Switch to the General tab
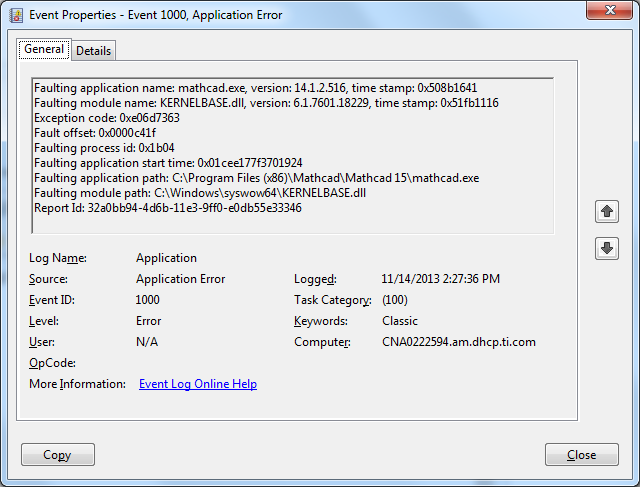The image size is (640, 487). click(44, 49)
